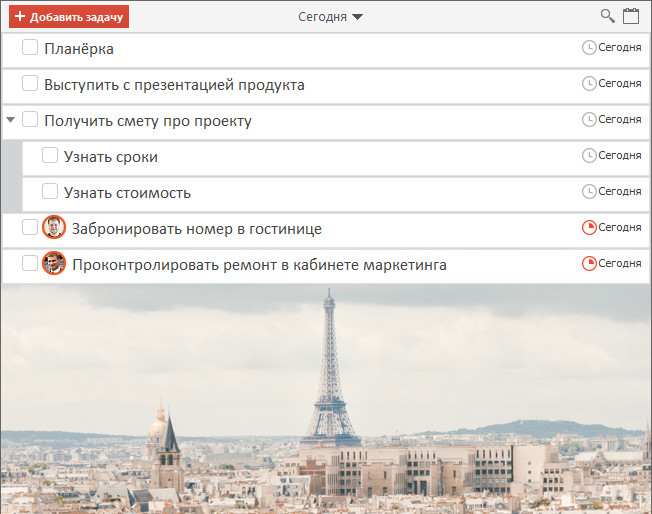Select the Узнать сроки subtask title
This screenshot has height=514, width=652.
coord(111,157)
